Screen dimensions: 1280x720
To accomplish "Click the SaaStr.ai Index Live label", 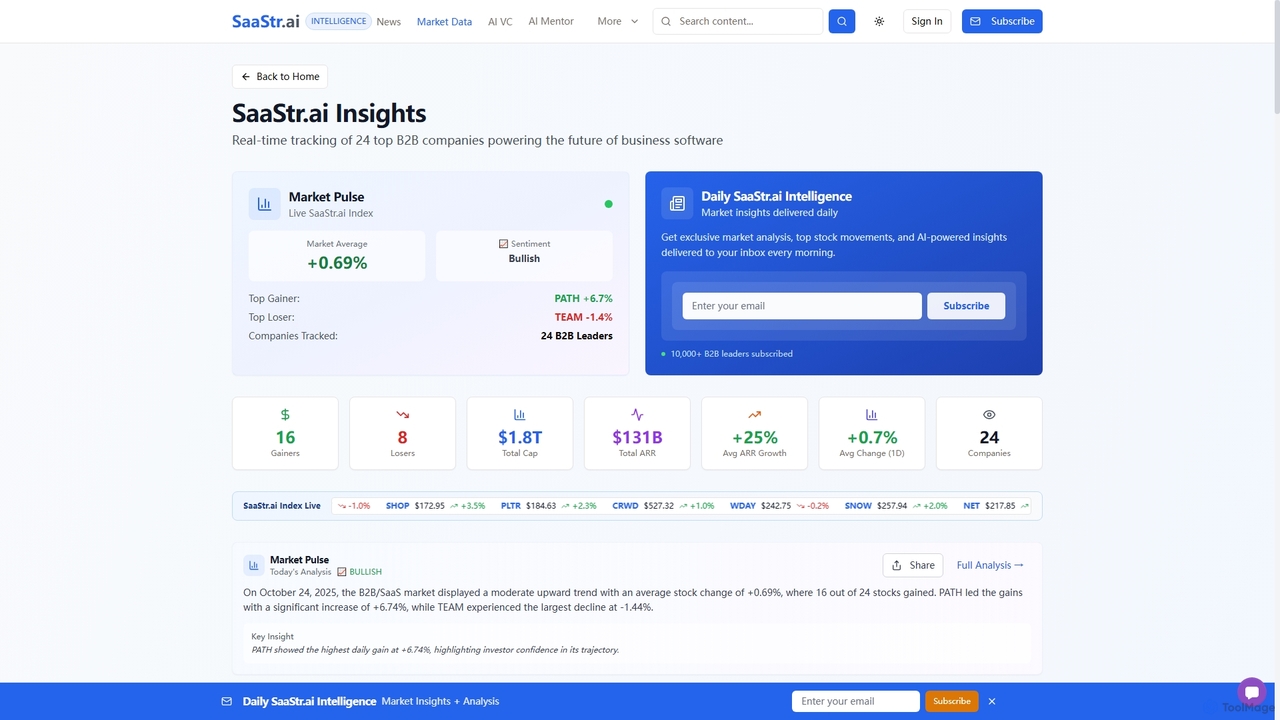I will point(282,506).
